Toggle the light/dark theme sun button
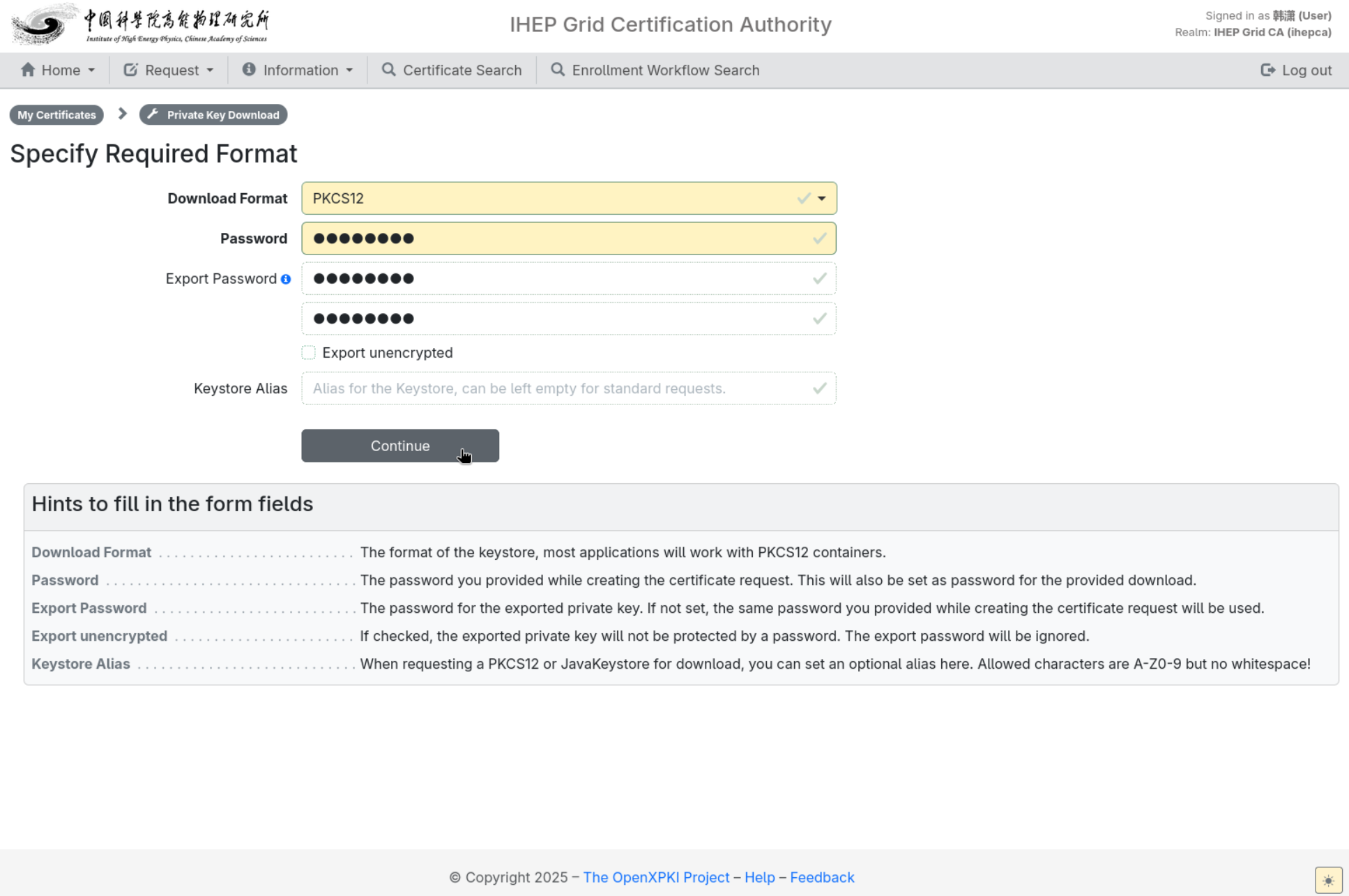 [1328, 880]
